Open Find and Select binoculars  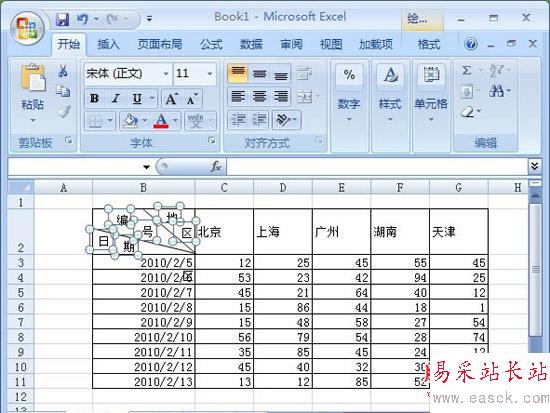point(497,91)
